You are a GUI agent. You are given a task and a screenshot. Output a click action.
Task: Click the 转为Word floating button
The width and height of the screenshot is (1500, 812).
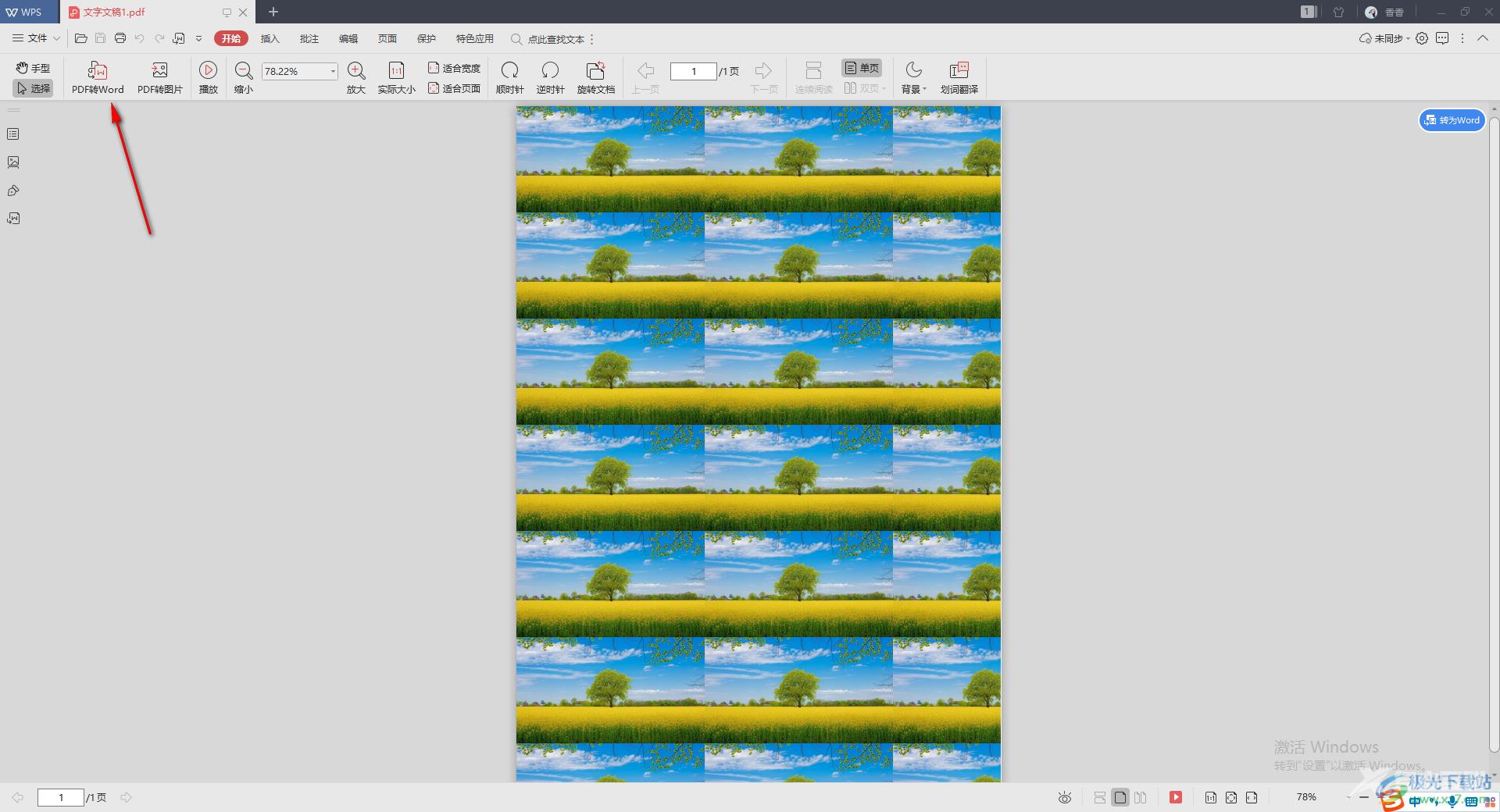coord(1452,120)
